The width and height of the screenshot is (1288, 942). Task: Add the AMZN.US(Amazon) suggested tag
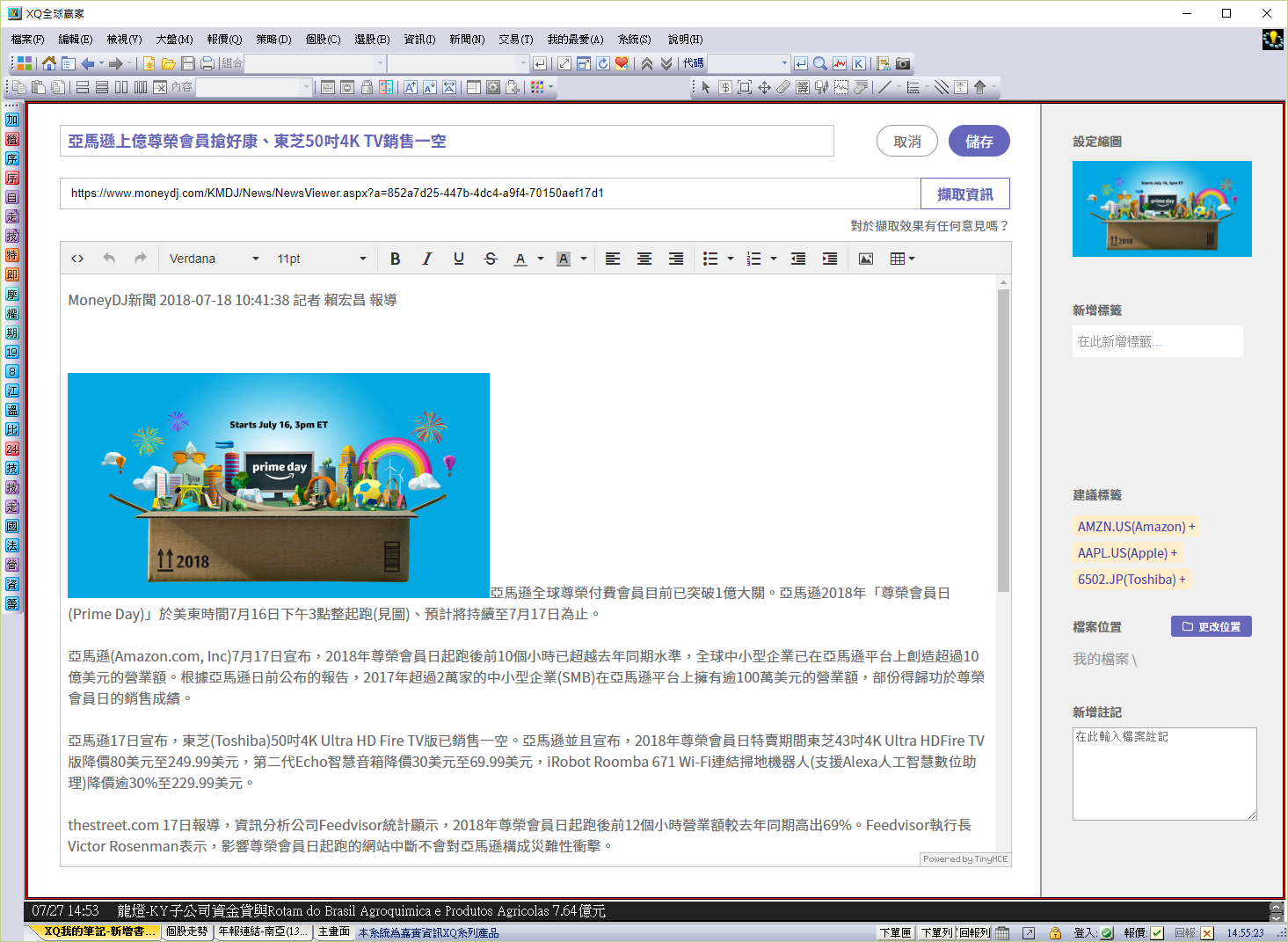pyautogui.click(x=1137, y=526)
